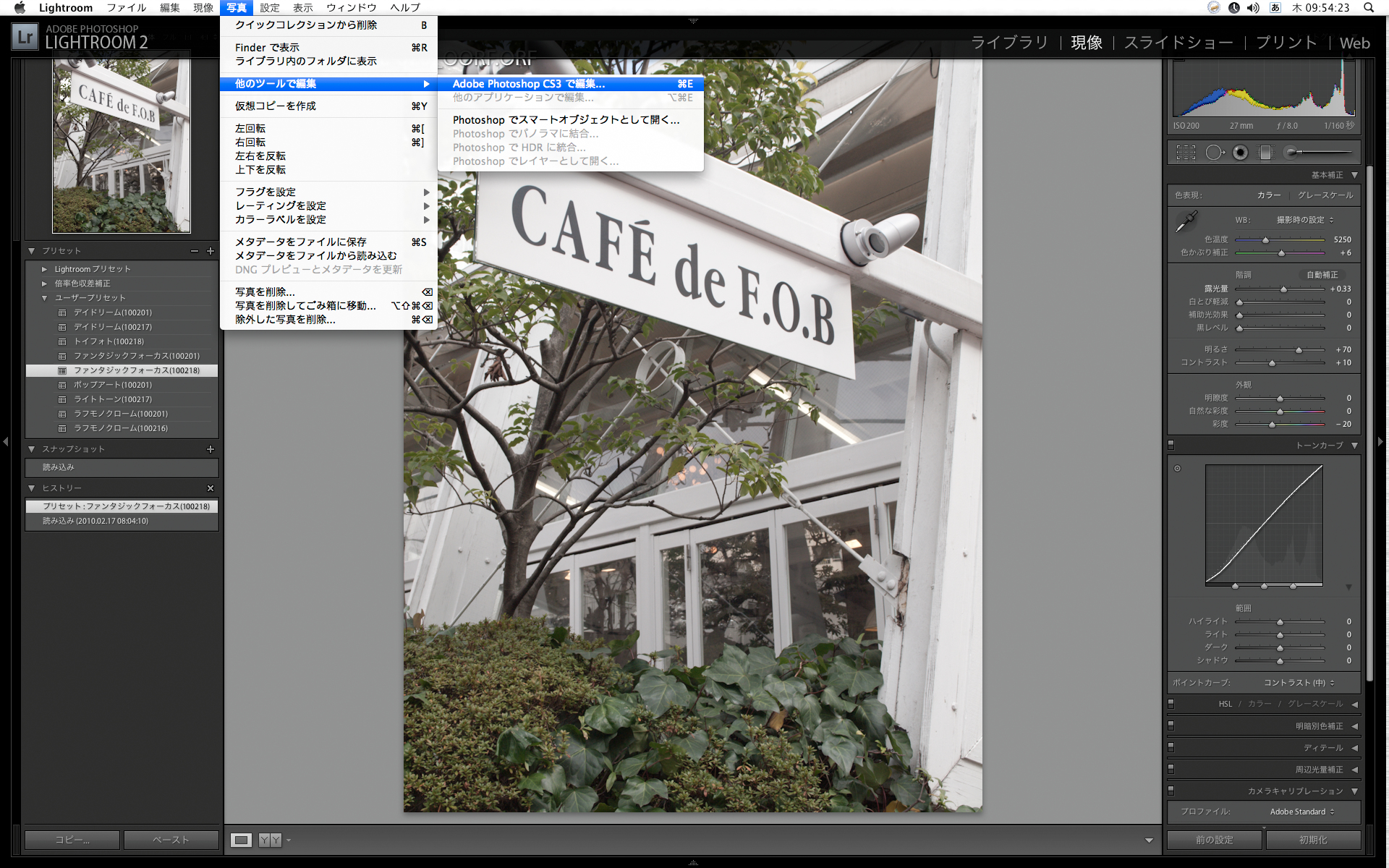Select the Spot Removal tool

click(x=1215, y=153)
